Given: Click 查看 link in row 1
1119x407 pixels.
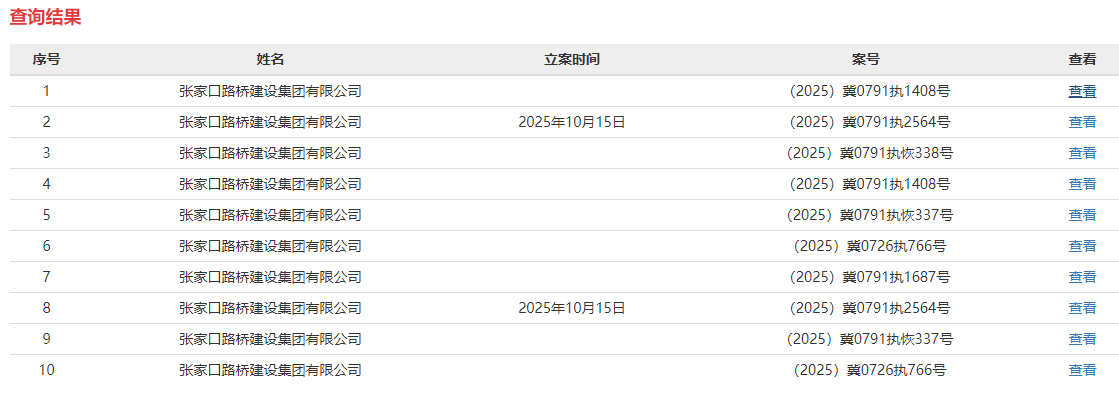Looking at the screenshot, I should tap(1082, 91).
